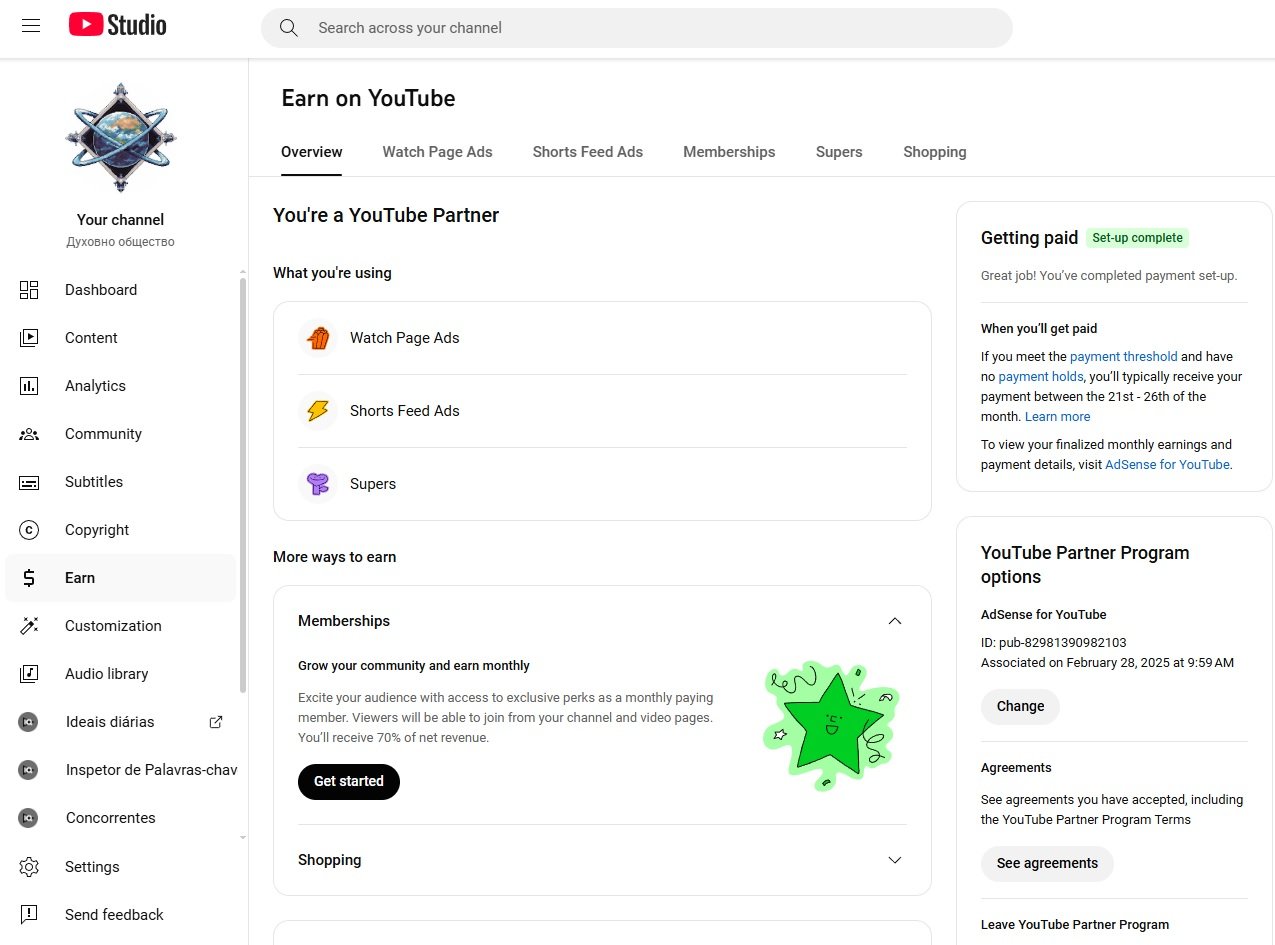Screen dimensions: 1275x945
Task: Click the green star Memberships illustration
Action: [832, 726]
